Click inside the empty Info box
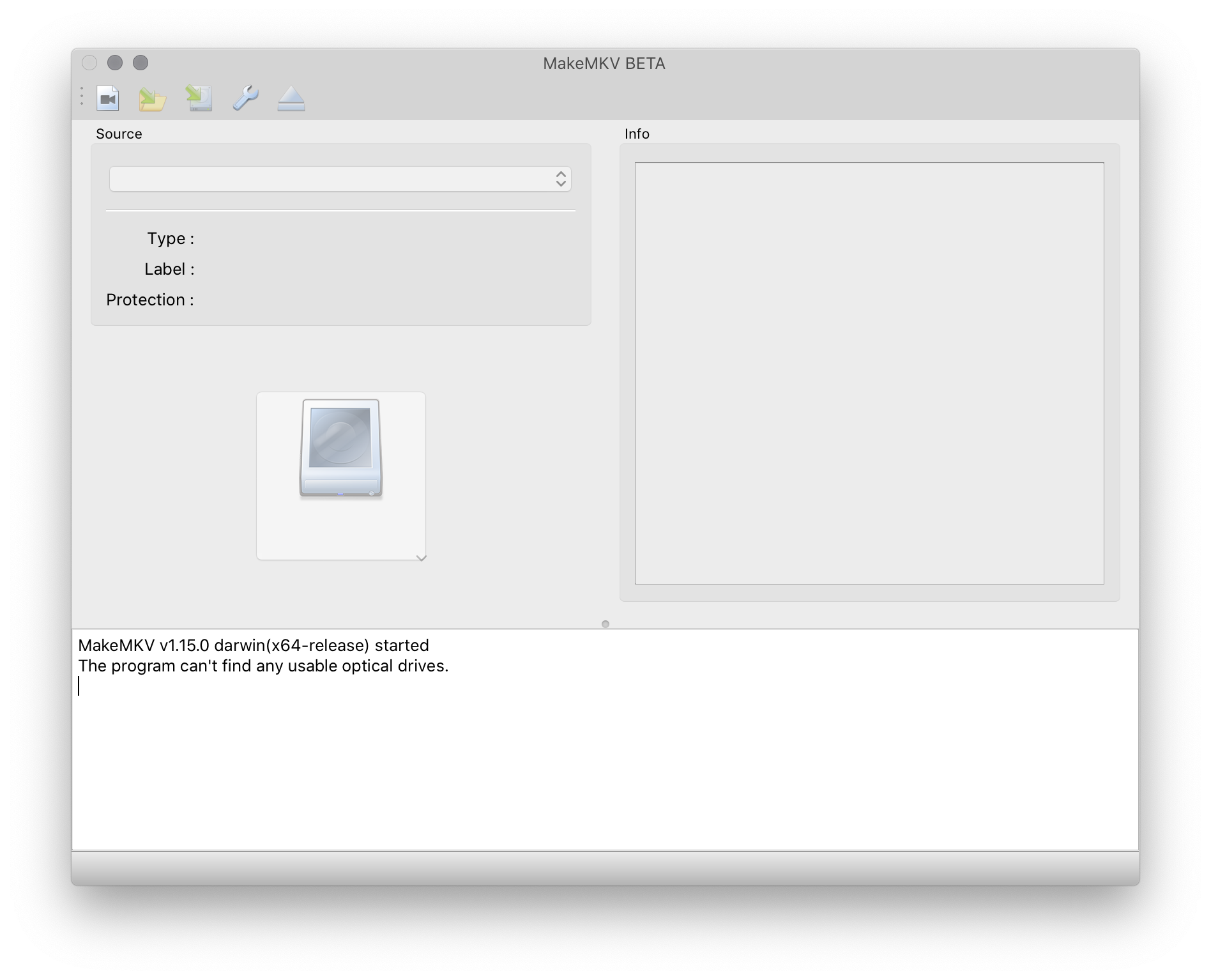The height and width of the screenshot is (980, 1211). (869, 373)
